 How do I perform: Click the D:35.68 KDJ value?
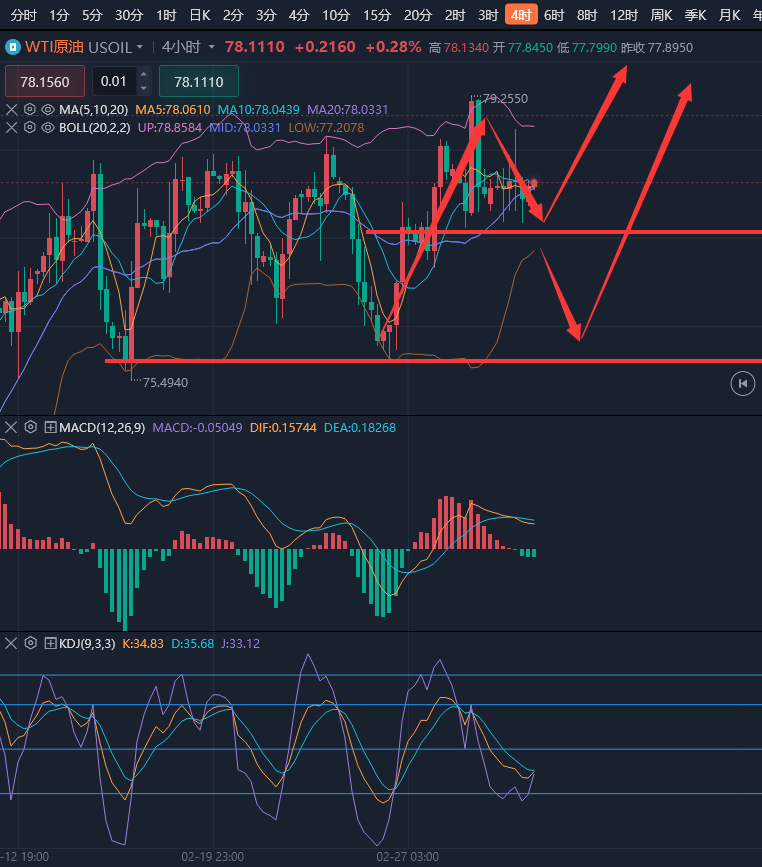192,644
